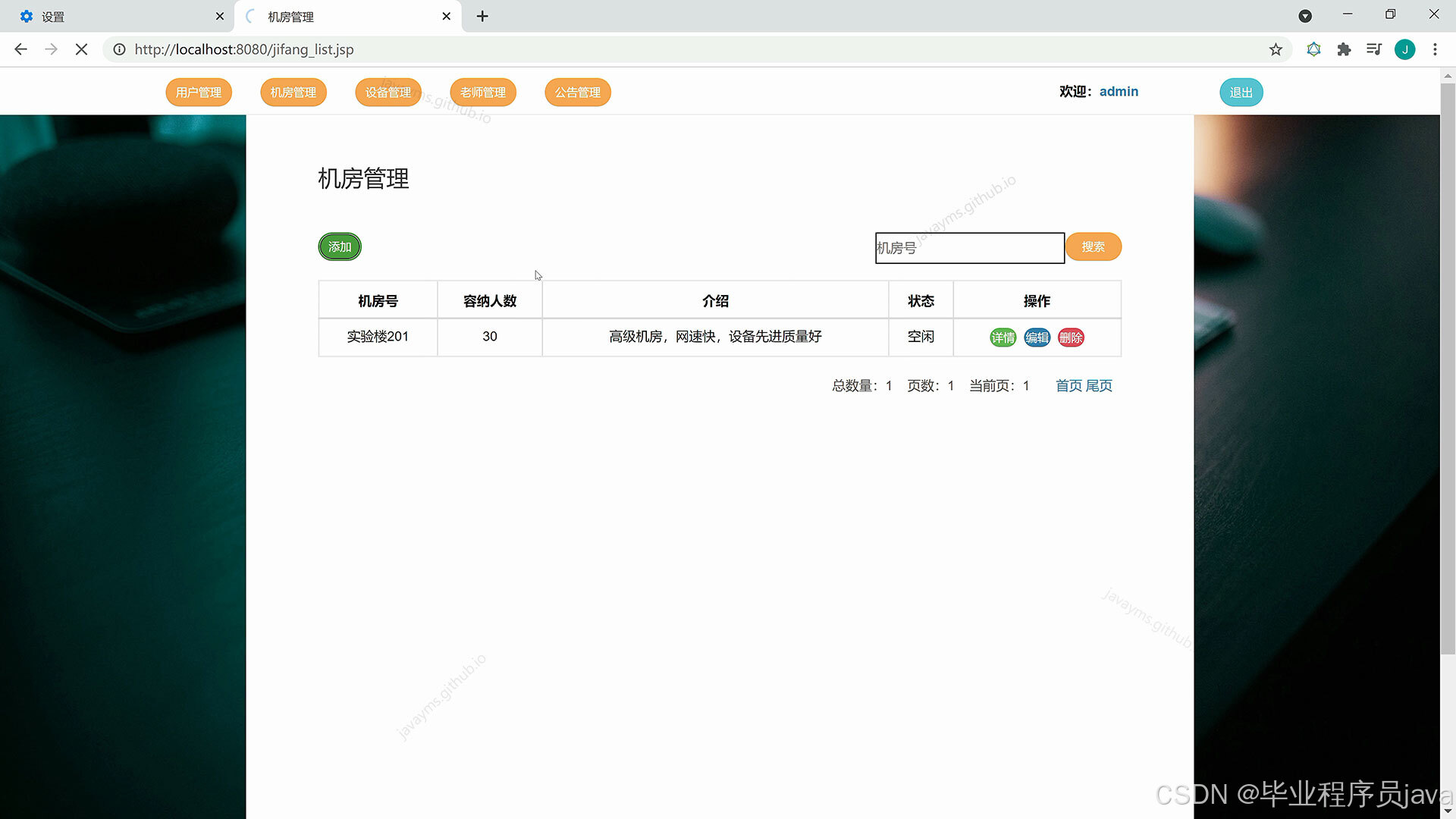Stop page loading with the X button
The image size is (1456, 819).
(81, 49)
